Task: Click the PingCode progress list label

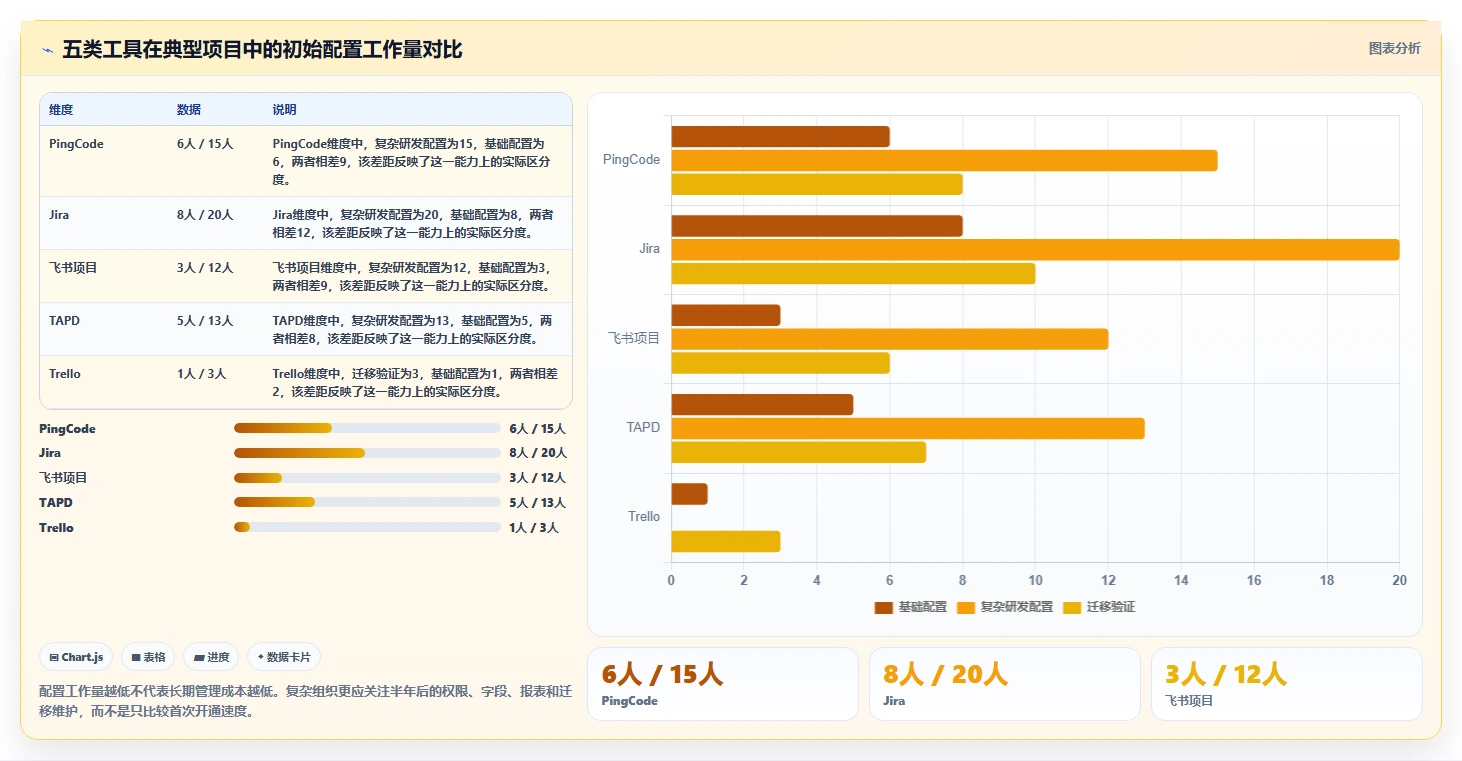Action: (67, 429)
